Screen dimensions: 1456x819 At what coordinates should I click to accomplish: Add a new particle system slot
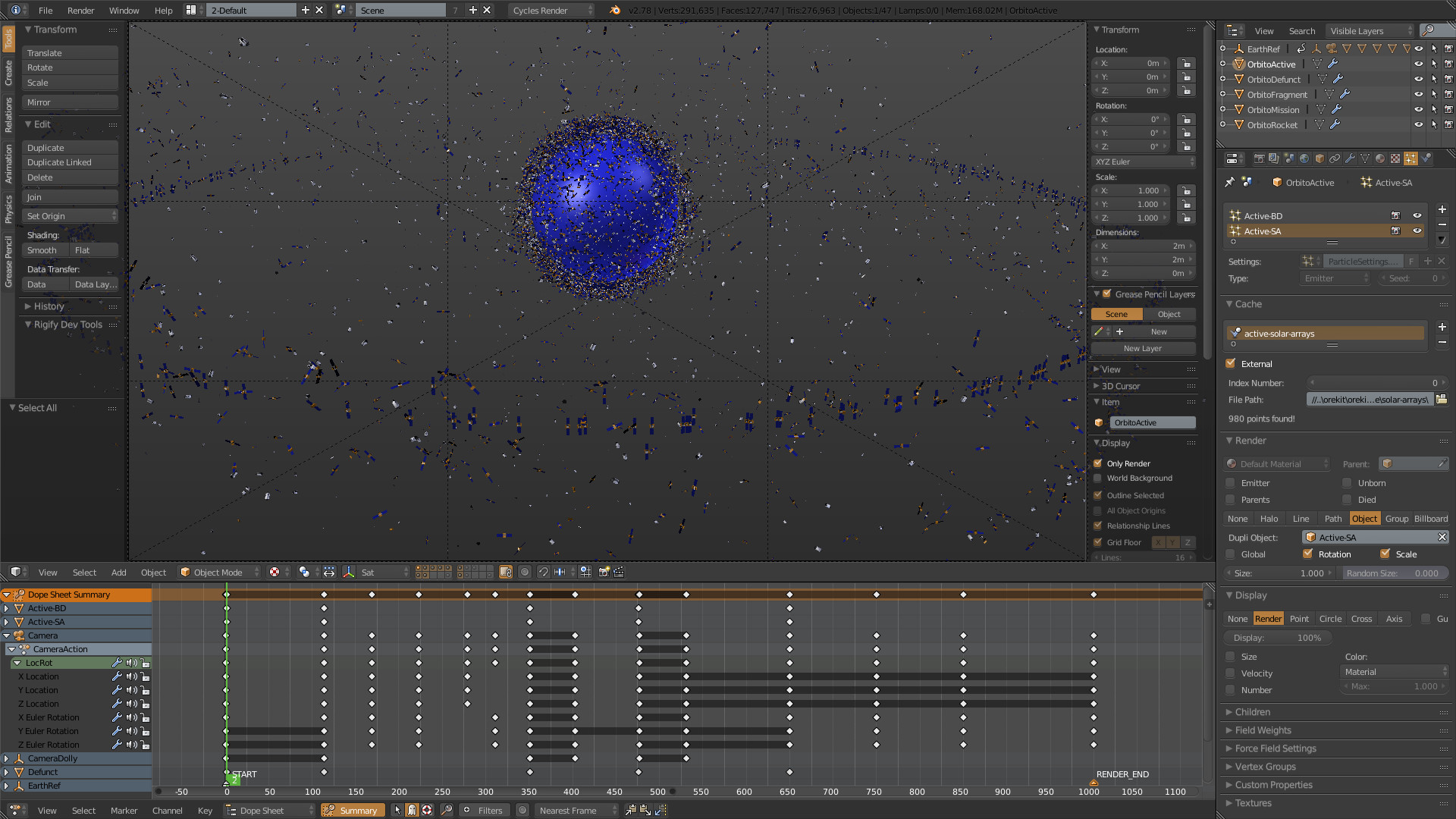coord(1442,210)
